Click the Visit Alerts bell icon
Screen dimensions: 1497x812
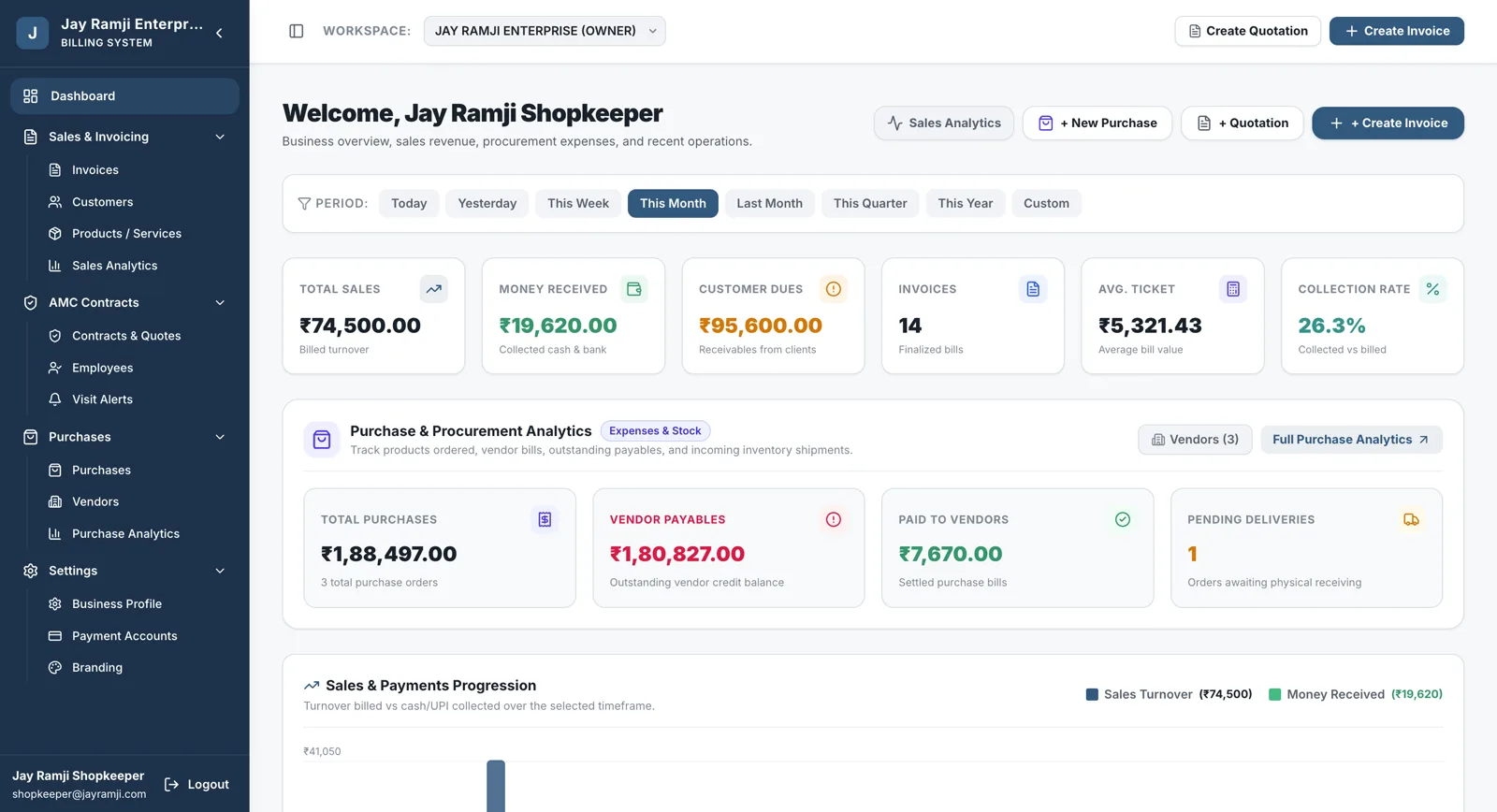pyautogui.click(x=55, y=399)
